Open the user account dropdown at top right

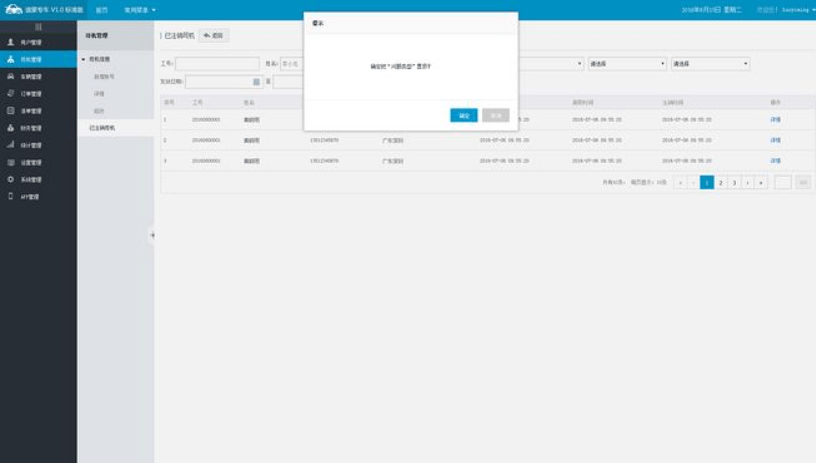[x=787, y=9]
